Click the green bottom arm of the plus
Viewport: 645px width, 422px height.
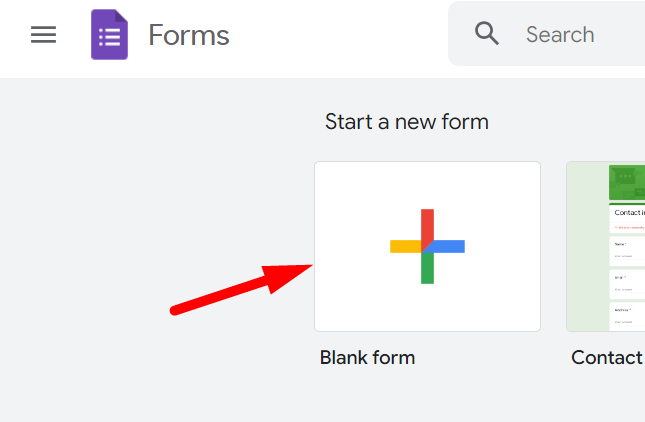click(x=427, y=270)
